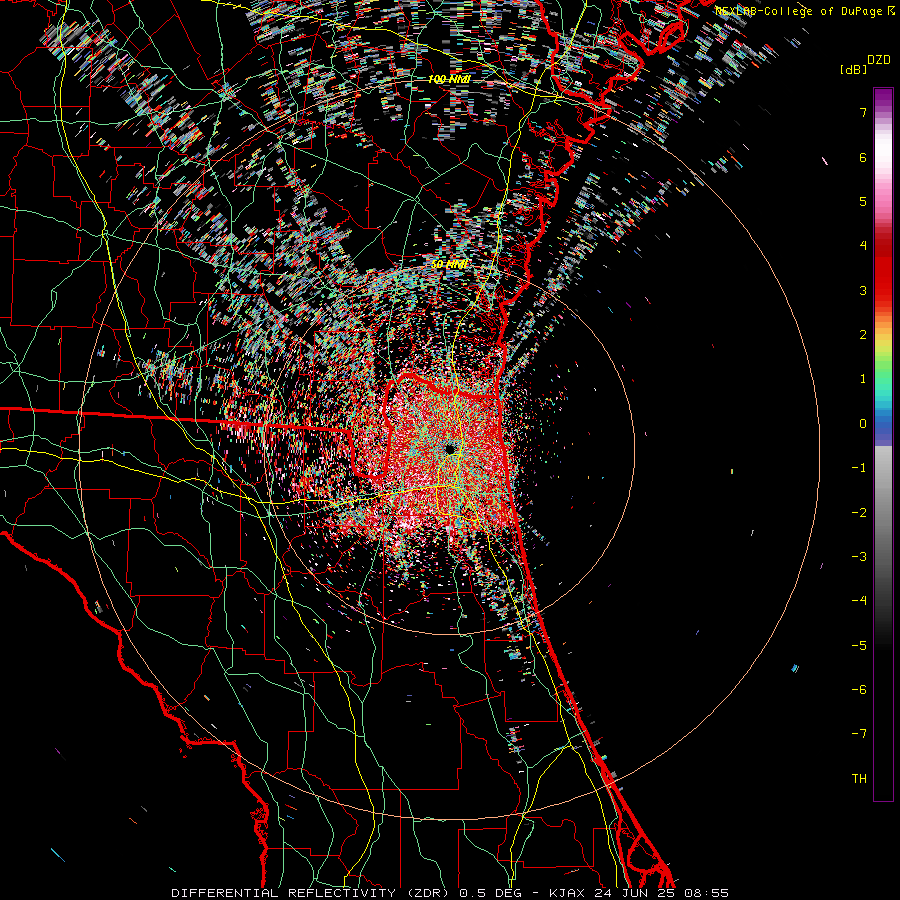Click the black radar site dot at map center
The width and height of the screenshot is (900, 900).
click(x=450, y=449)
